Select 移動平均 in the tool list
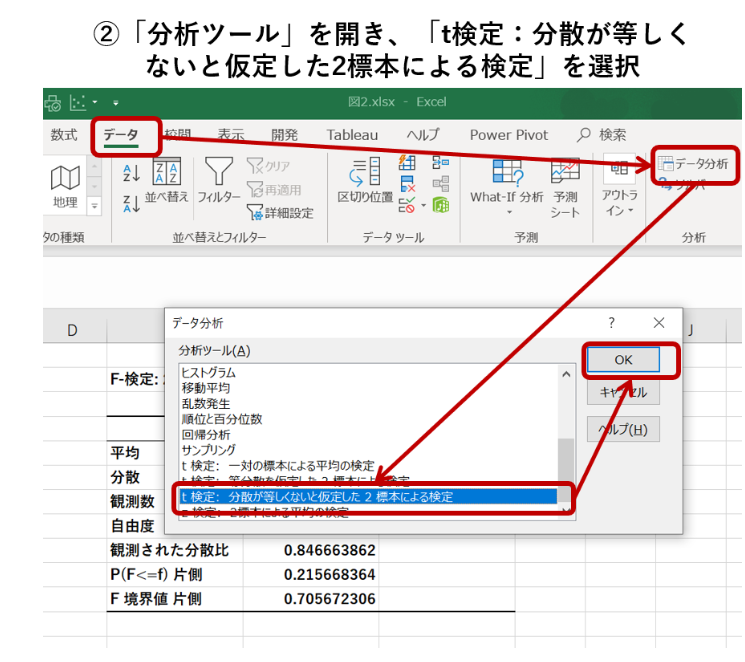745x662 pixels. (x=369, y=388)
